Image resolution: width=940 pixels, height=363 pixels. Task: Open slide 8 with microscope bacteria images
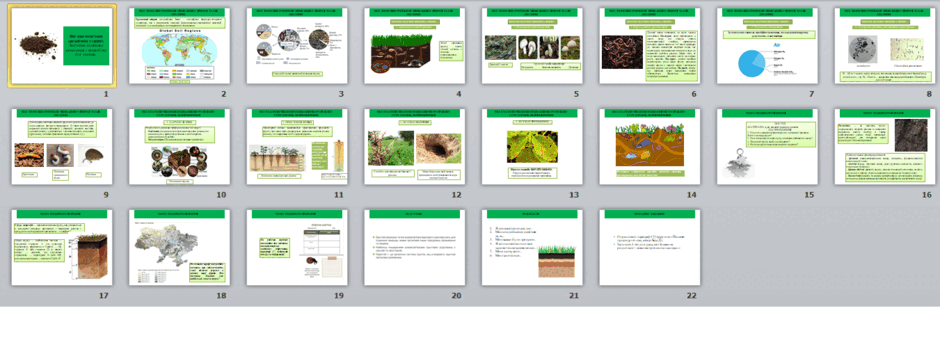pyautogui.click(x=884, y=46)
